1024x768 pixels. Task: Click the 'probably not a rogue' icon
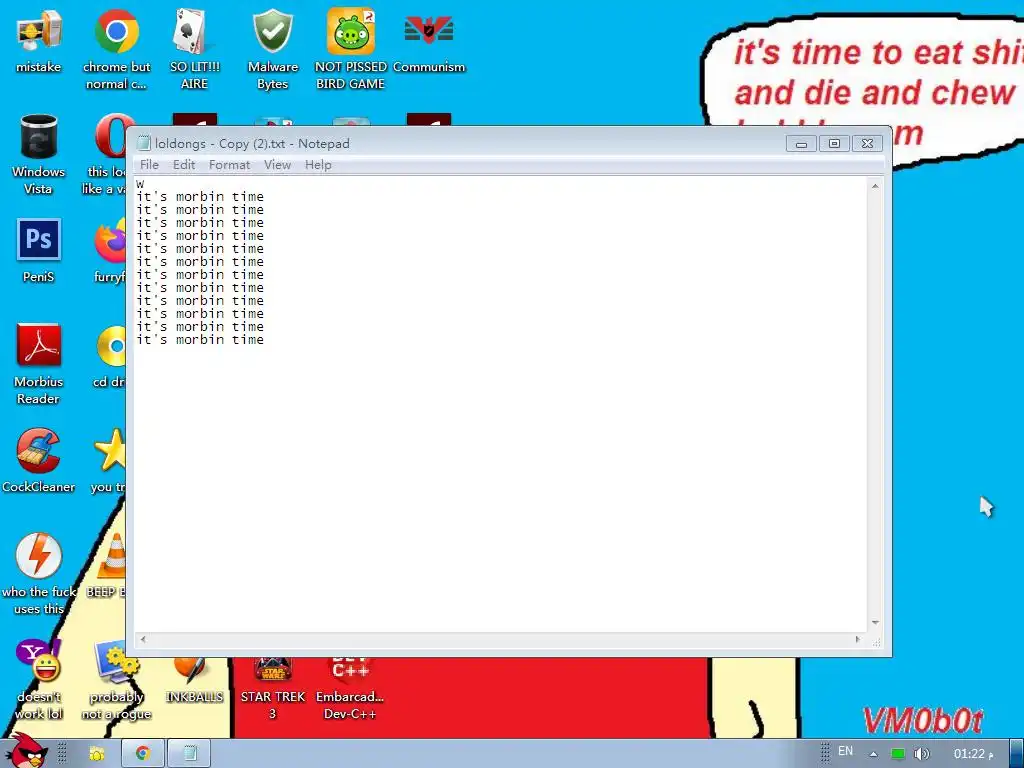pos(116,679)
